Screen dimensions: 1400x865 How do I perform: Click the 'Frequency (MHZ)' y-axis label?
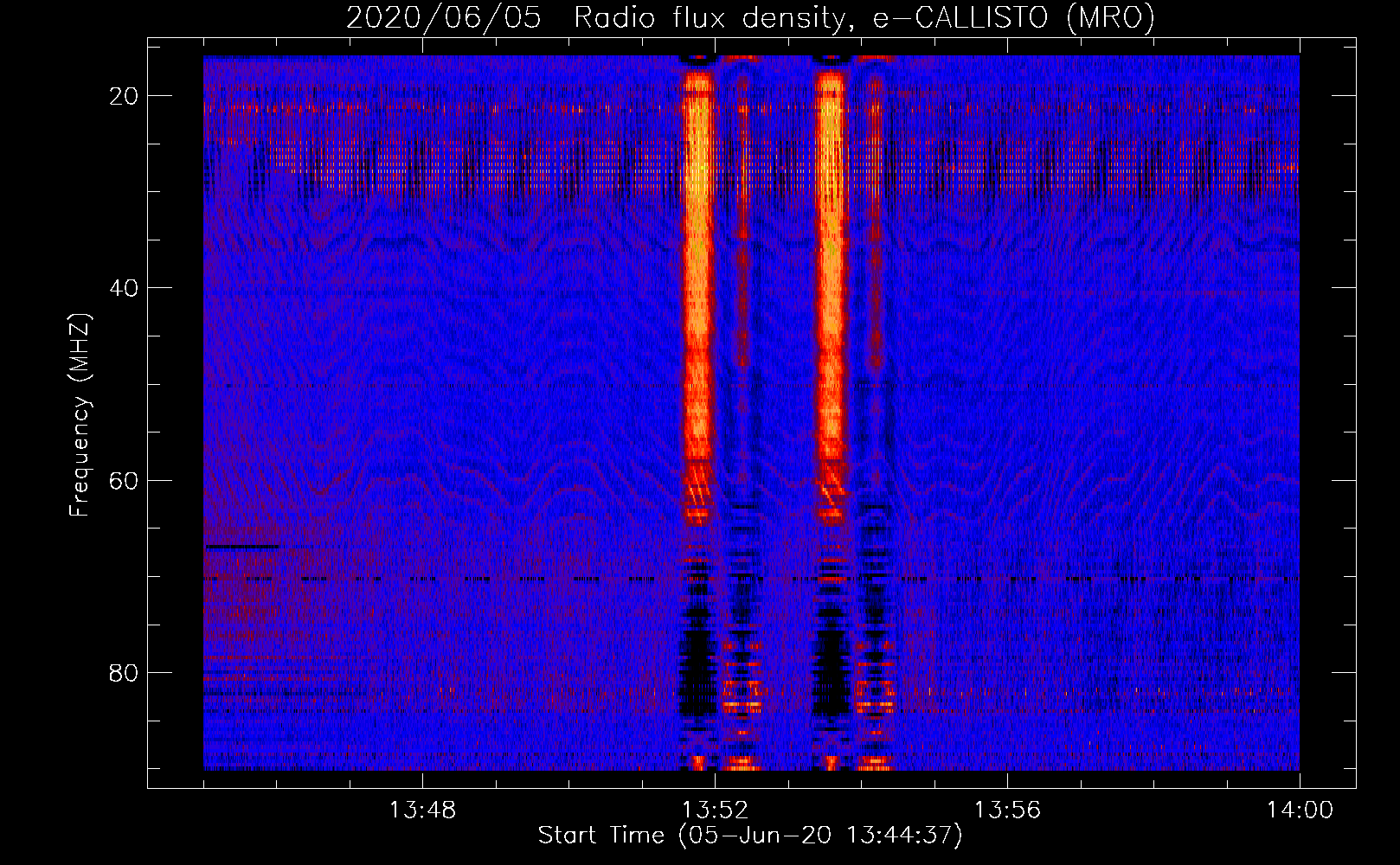[80, 415]
